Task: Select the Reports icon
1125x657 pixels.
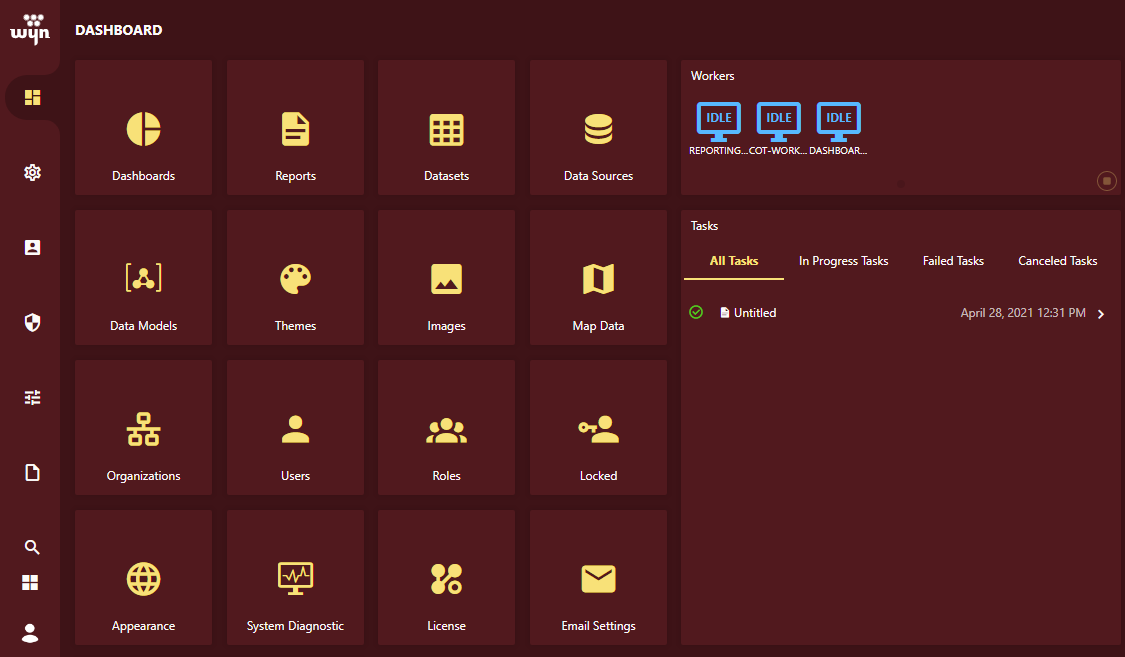Action: 295,127
